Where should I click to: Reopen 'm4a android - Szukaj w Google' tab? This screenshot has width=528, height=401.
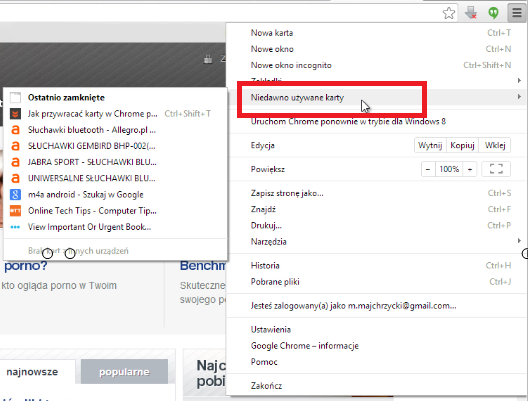(x=115, y=194)
